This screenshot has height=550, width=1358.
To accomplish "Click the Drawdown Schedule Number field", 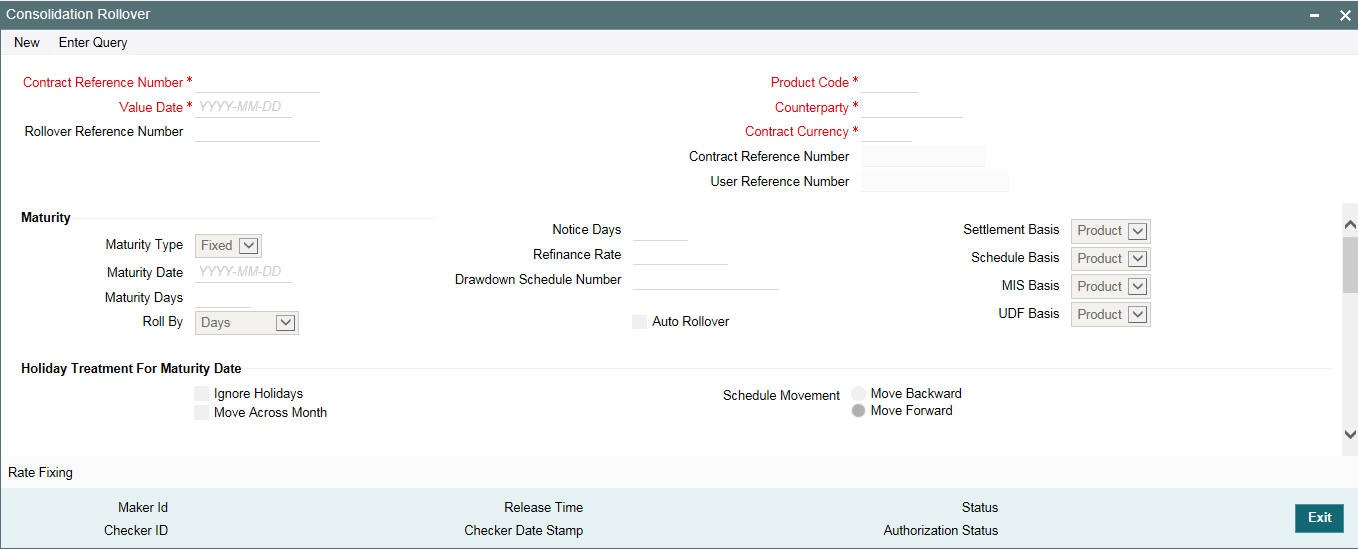I will [x=706, y=279].
